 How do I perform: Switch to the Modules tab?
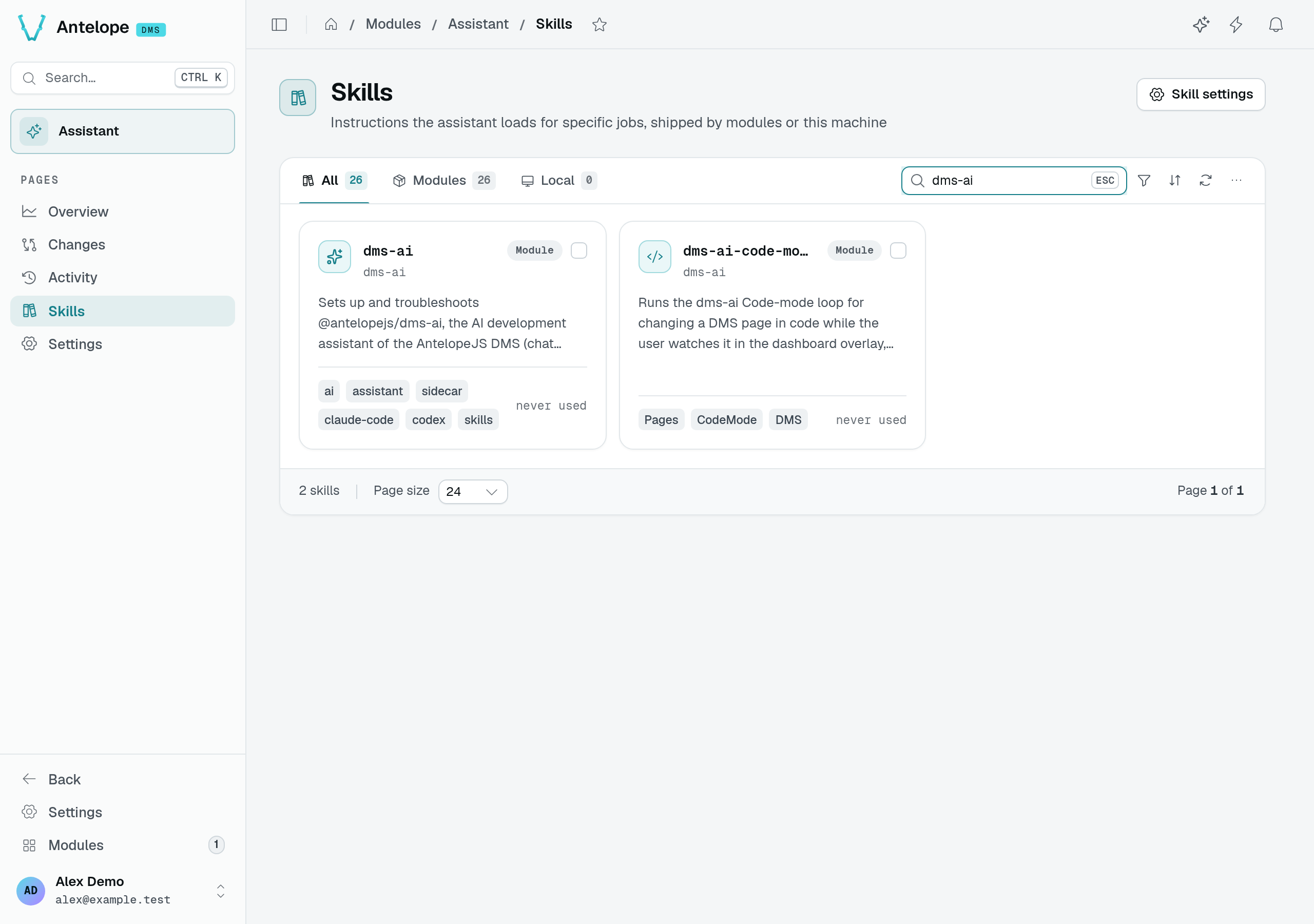443,180
